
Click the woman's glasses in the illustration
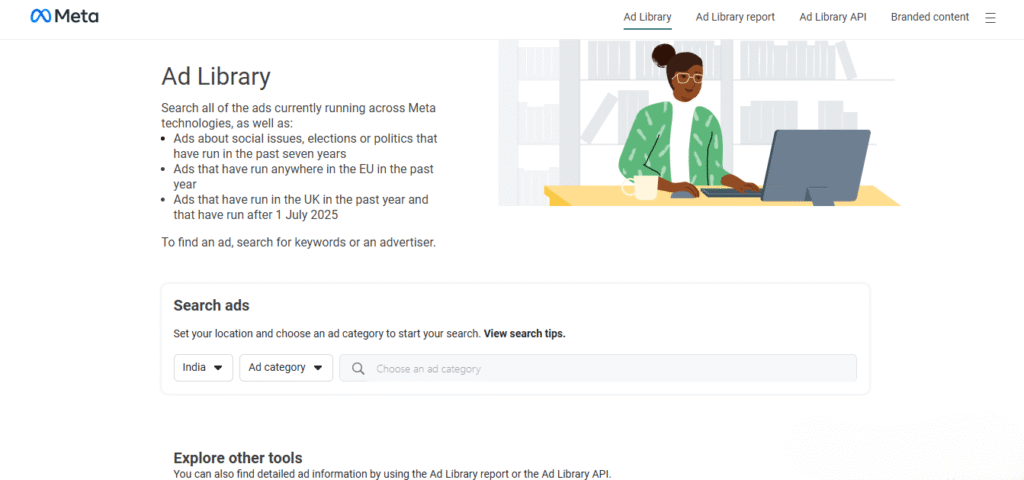click(687, 78)
